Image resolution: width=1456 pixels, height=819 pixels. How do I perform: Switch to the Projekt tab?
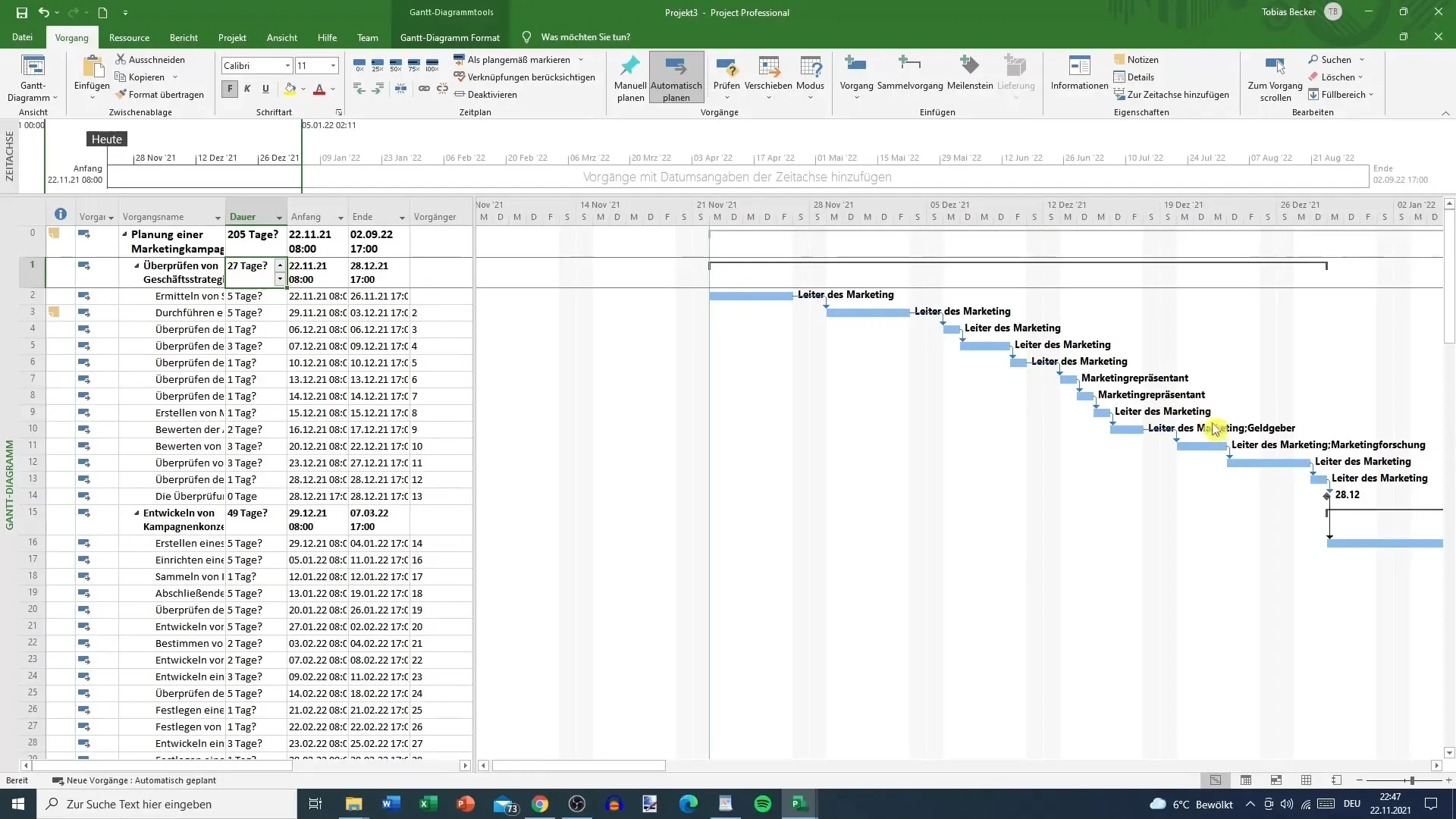pyautogui.click(x=232, y=37)
